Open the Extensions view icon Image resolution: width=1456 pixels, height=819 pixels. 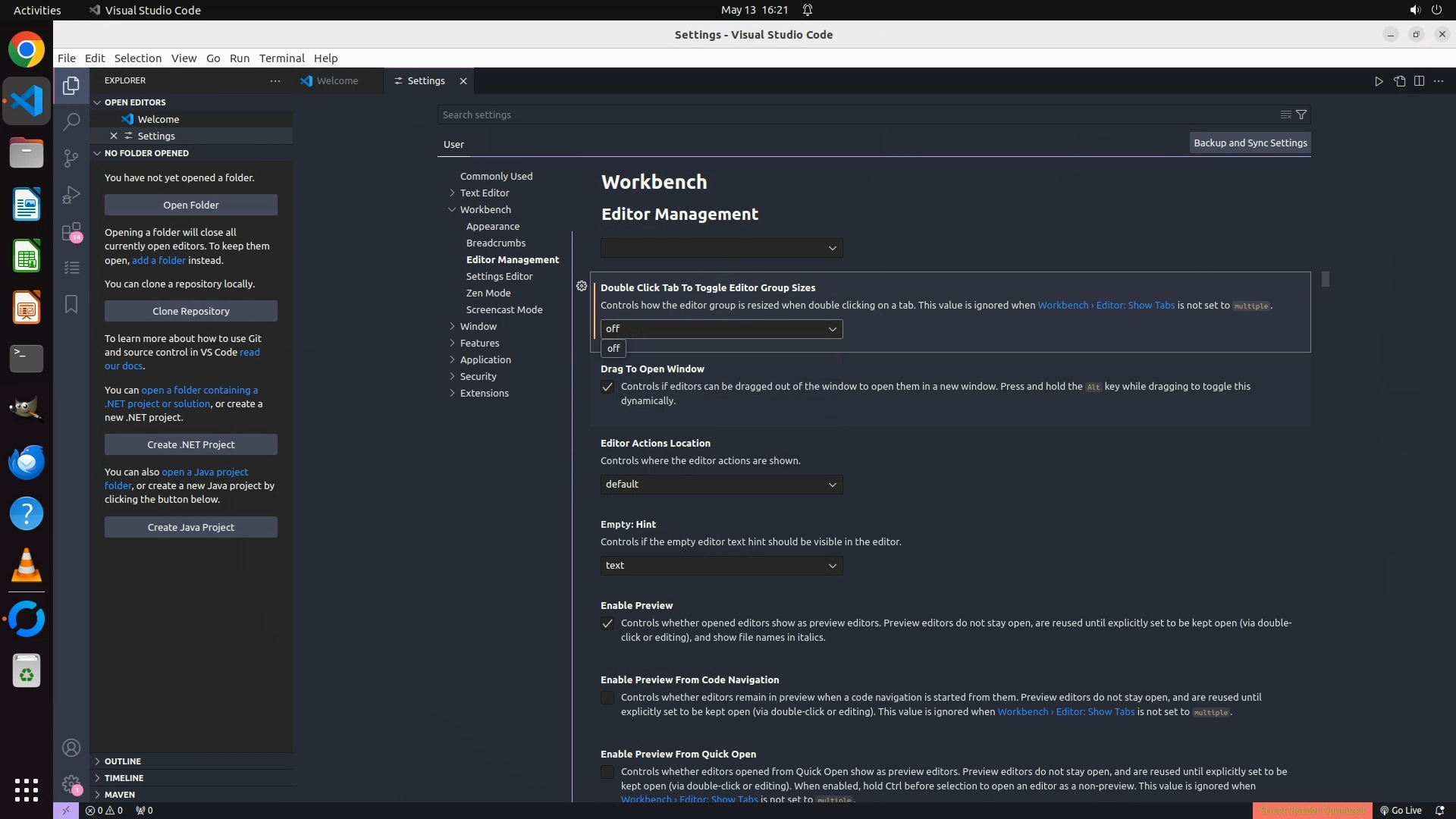click(71, 231)
